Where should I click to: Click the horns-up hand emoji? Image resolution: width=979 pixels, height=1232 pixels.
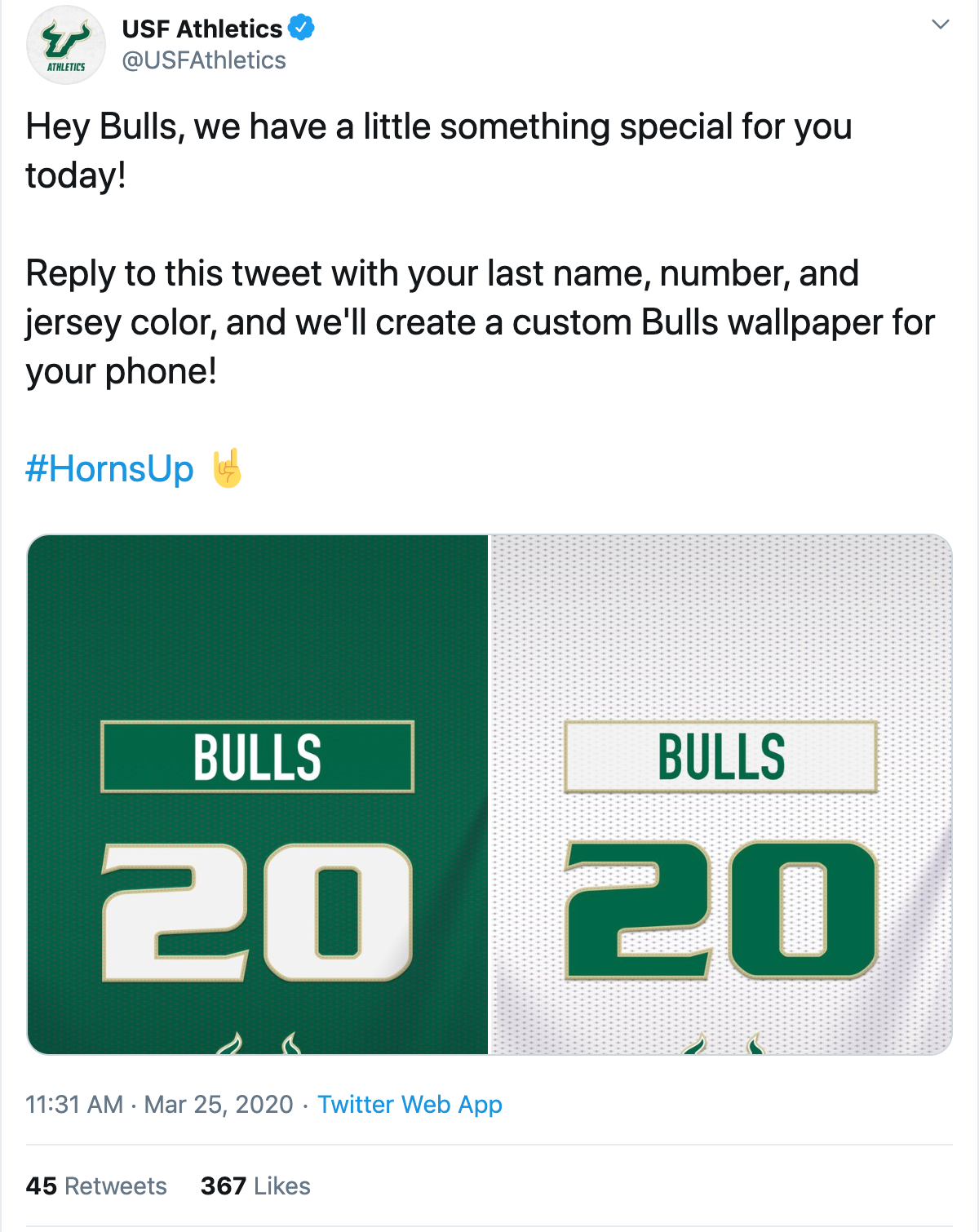228,468
